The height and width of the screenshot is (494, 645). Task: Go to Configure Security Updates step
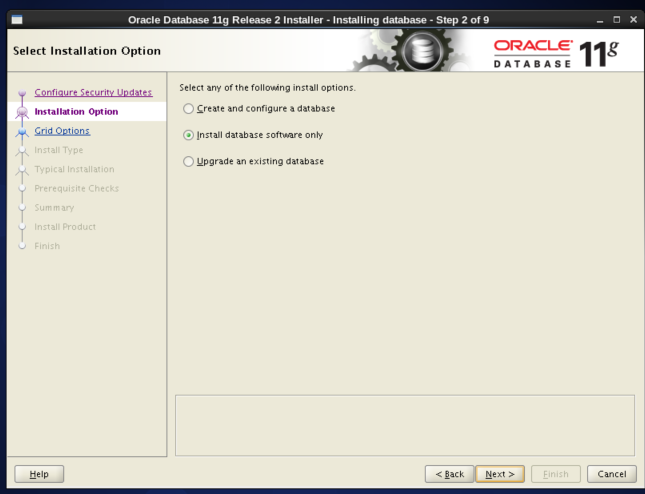(93, 92)
